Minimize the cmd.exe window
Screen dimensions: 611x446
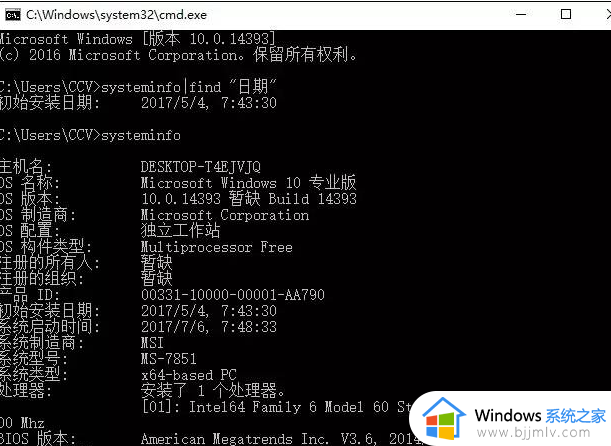point(521,14)
